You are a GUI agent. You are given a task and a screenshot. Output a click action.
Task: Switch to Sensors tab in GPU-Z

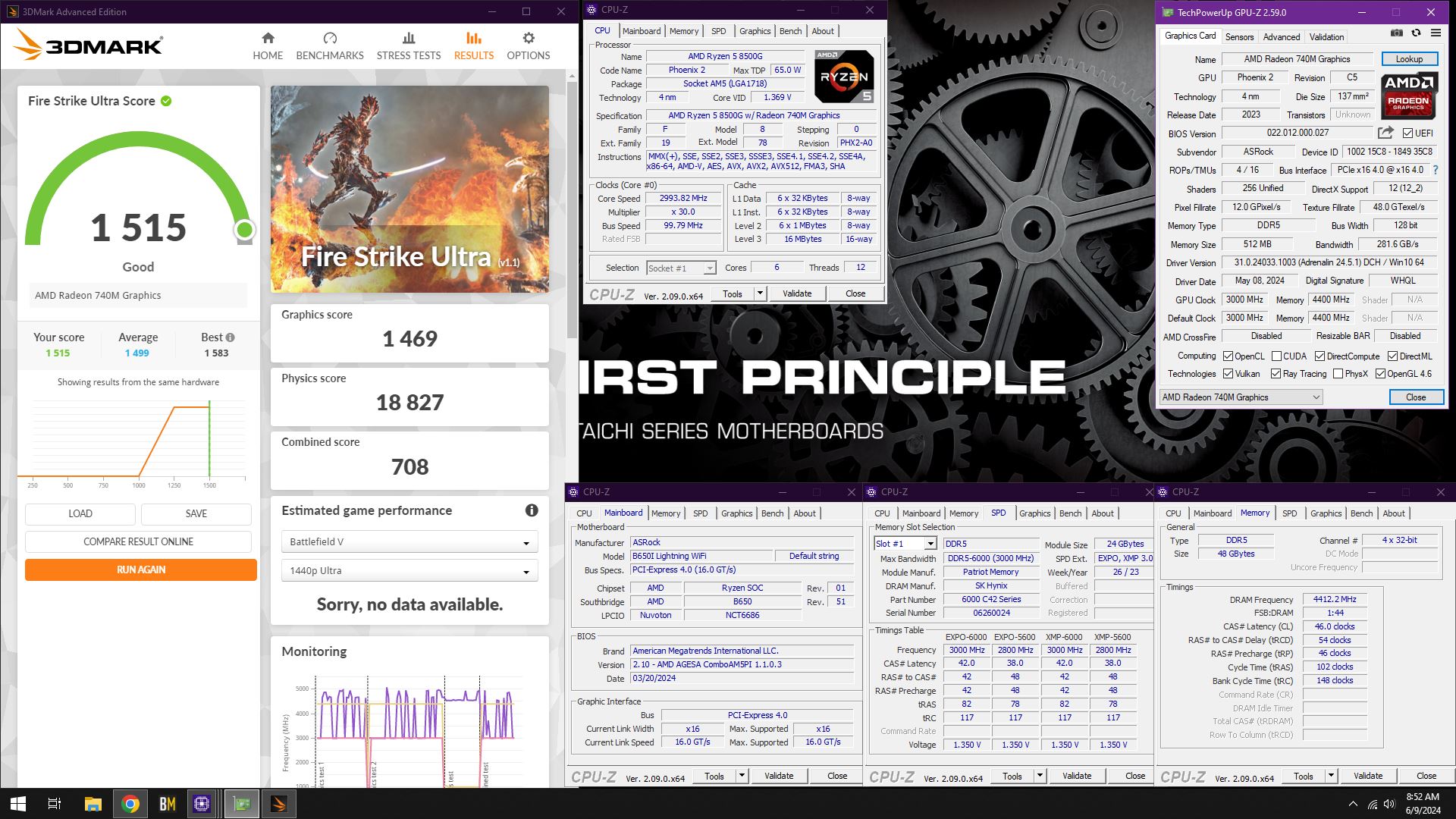[x=1239, y=36]
